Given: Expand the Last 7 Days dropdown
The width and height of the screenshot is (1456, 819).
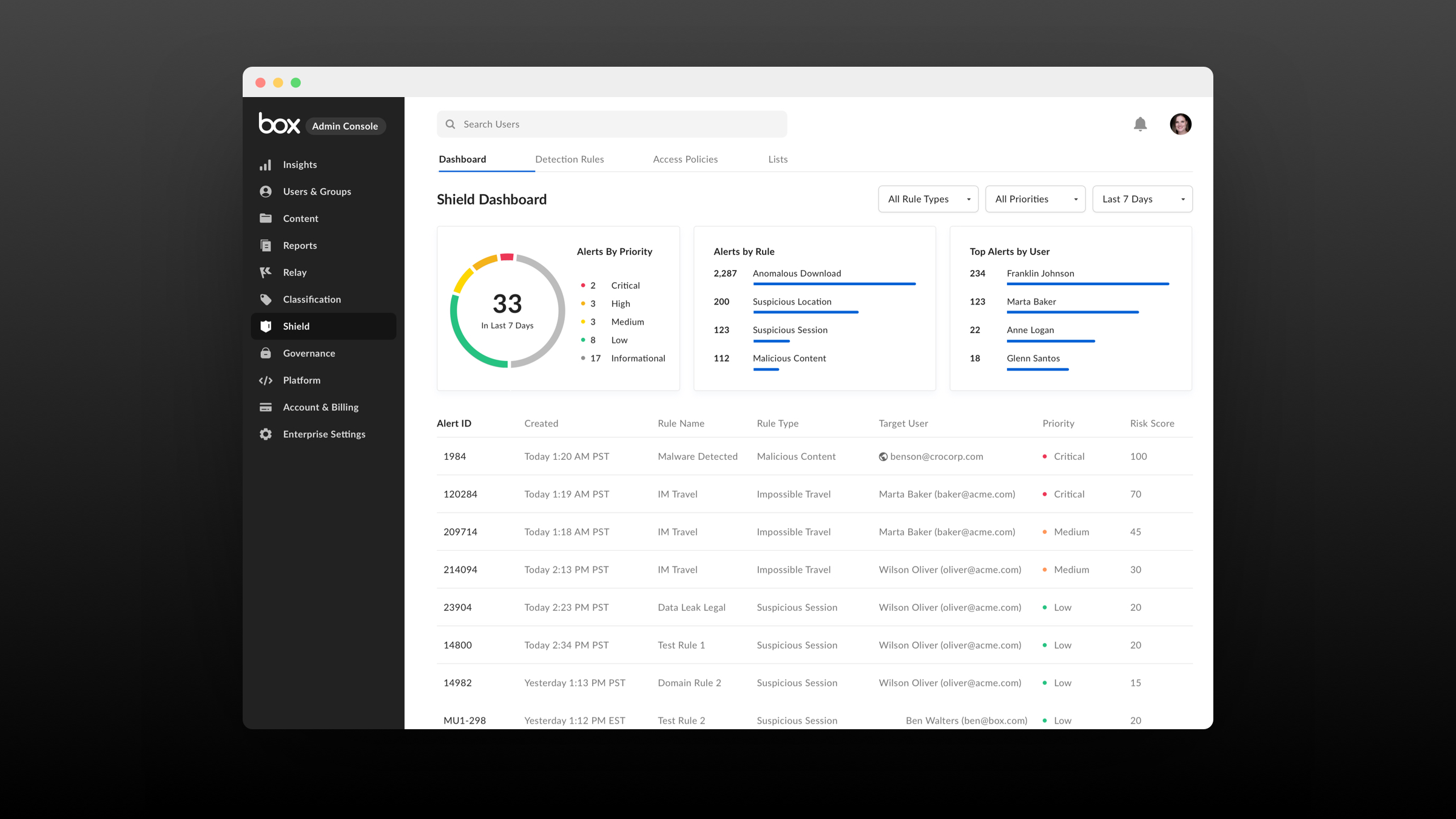Looking at the screenshot, I should 1142,199.
